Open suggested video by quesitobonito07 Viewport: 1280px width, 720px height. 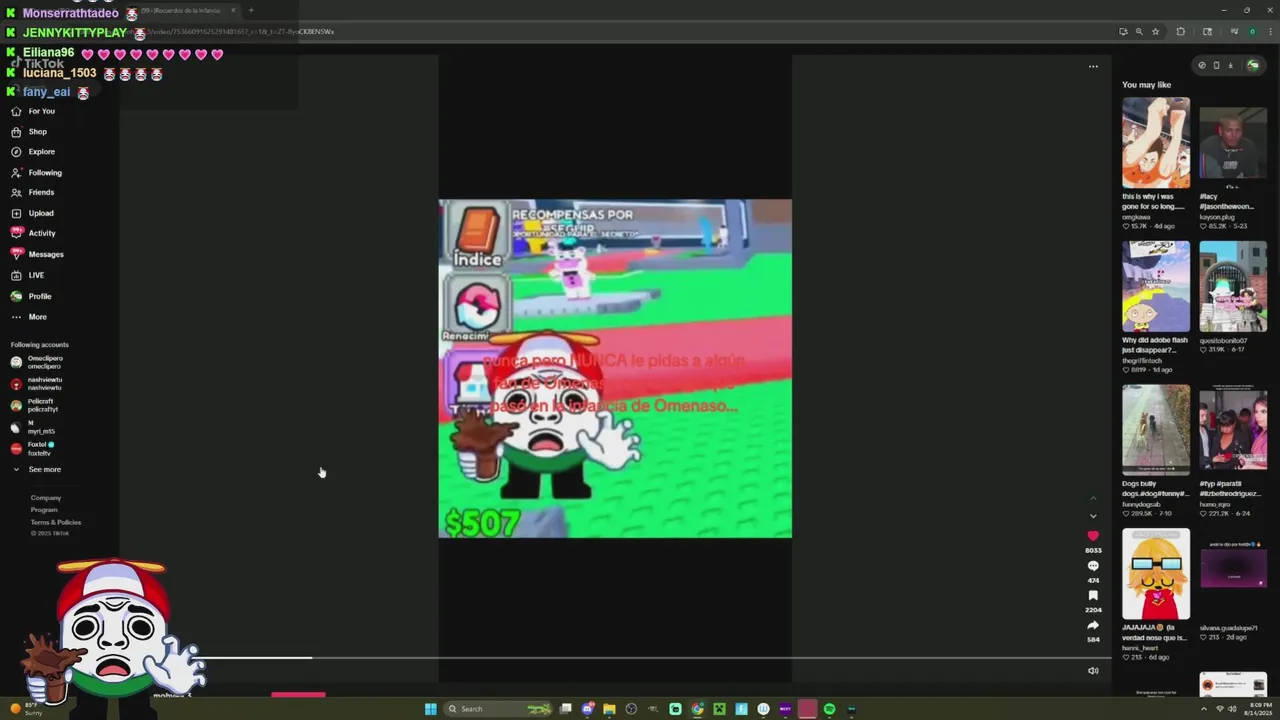tap(1233, 286)
